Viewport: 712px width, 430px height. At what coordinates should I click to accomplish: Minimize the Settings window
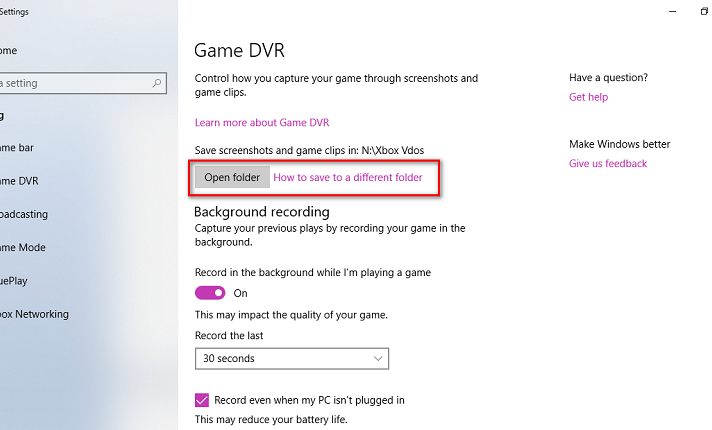pos(672,11)
